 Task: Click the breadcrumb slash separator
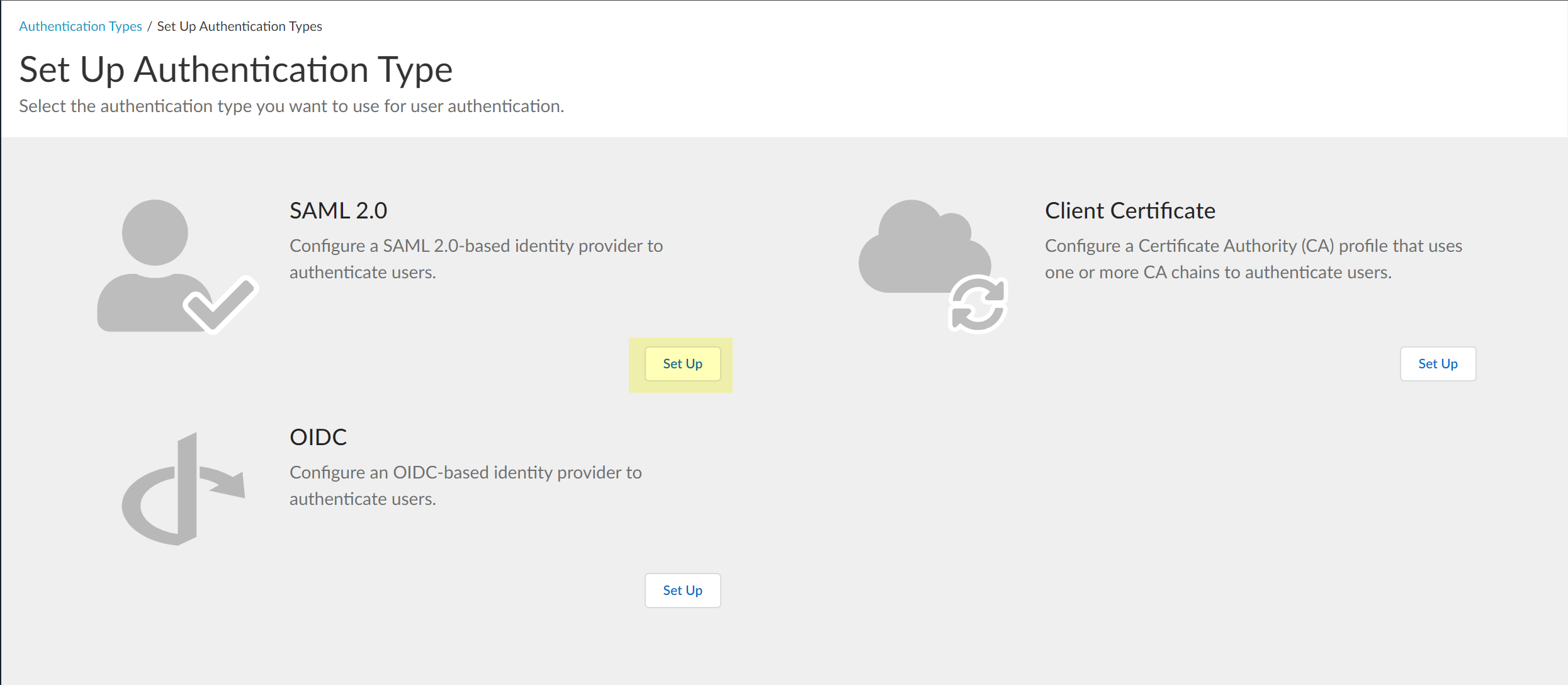149,26
